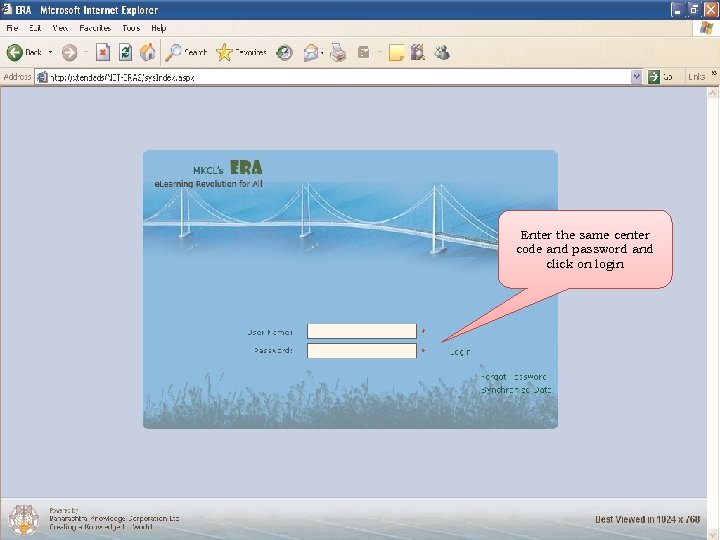Open the Search pane

(186, 52)
